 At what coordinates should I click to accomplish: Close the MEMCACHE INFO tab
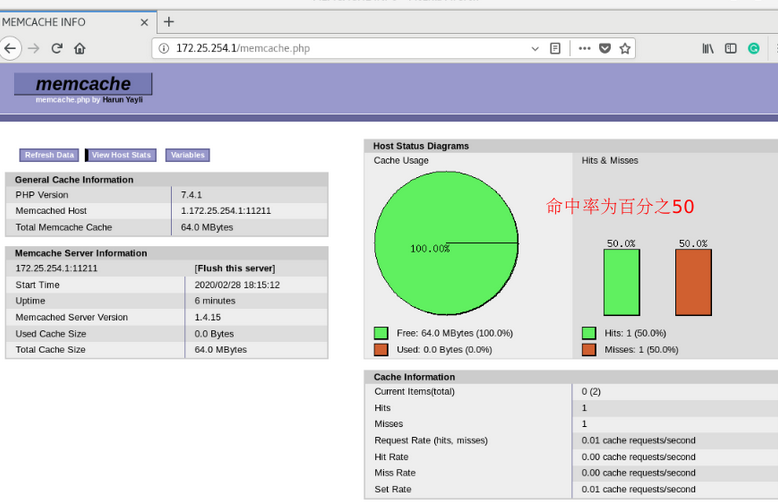click(144, 22)
